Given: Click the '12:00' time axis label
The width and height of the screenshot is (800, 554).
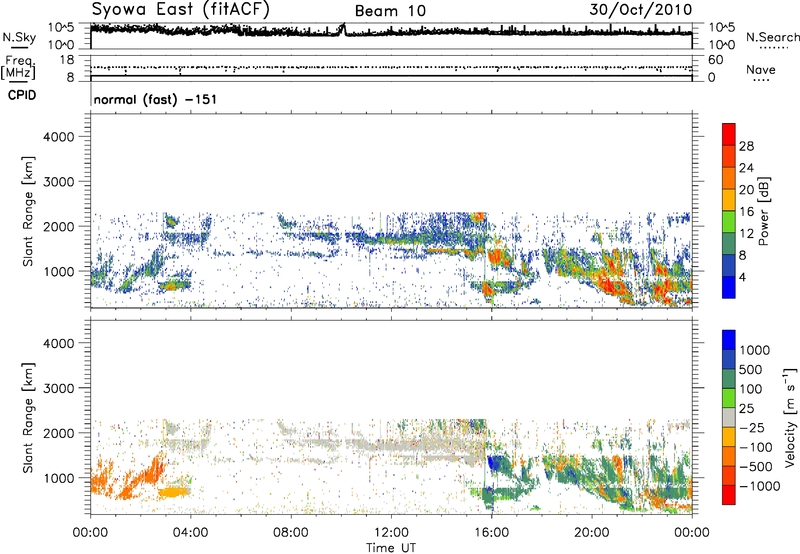Looking at the screenshot, I should click(x=391, y=533).
